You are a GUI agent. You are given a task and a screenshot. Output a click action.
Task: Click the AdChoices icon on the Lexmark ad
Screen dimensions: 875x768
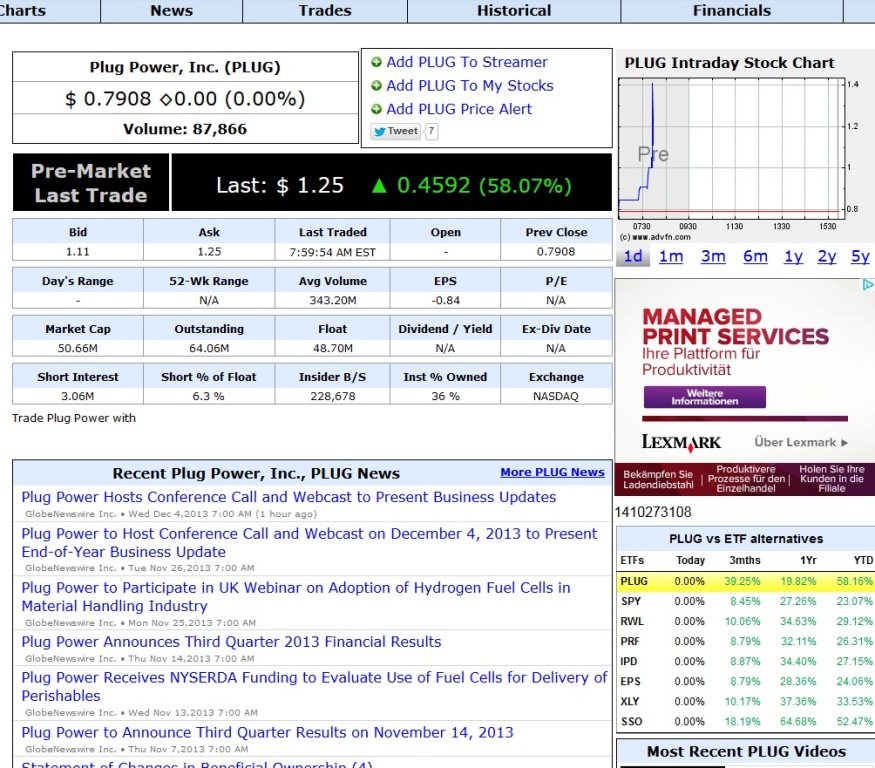click(x=867, y=285)
